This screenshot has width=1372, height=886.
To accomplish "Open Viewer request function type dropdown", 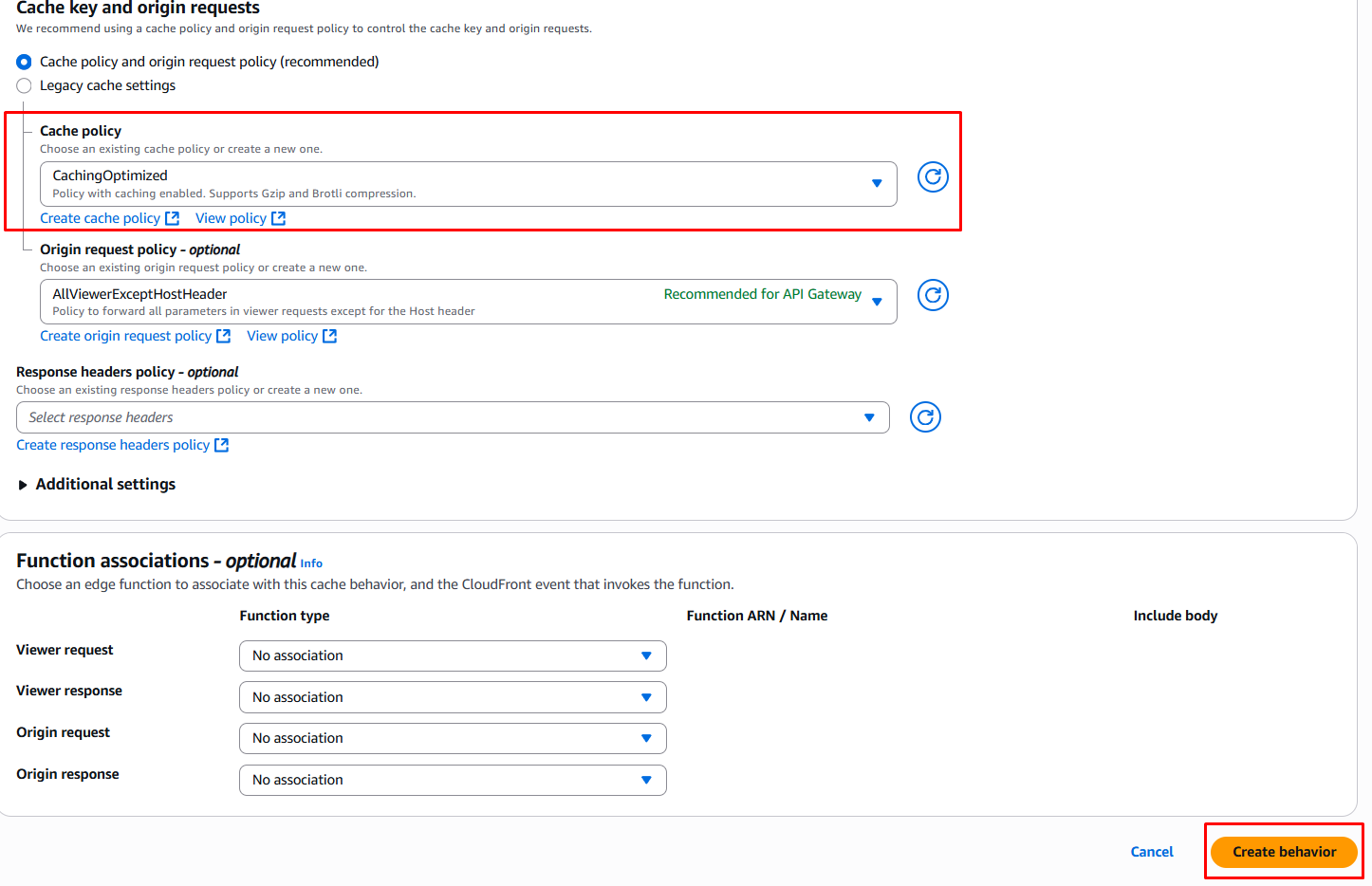I will tap(453, 655).
